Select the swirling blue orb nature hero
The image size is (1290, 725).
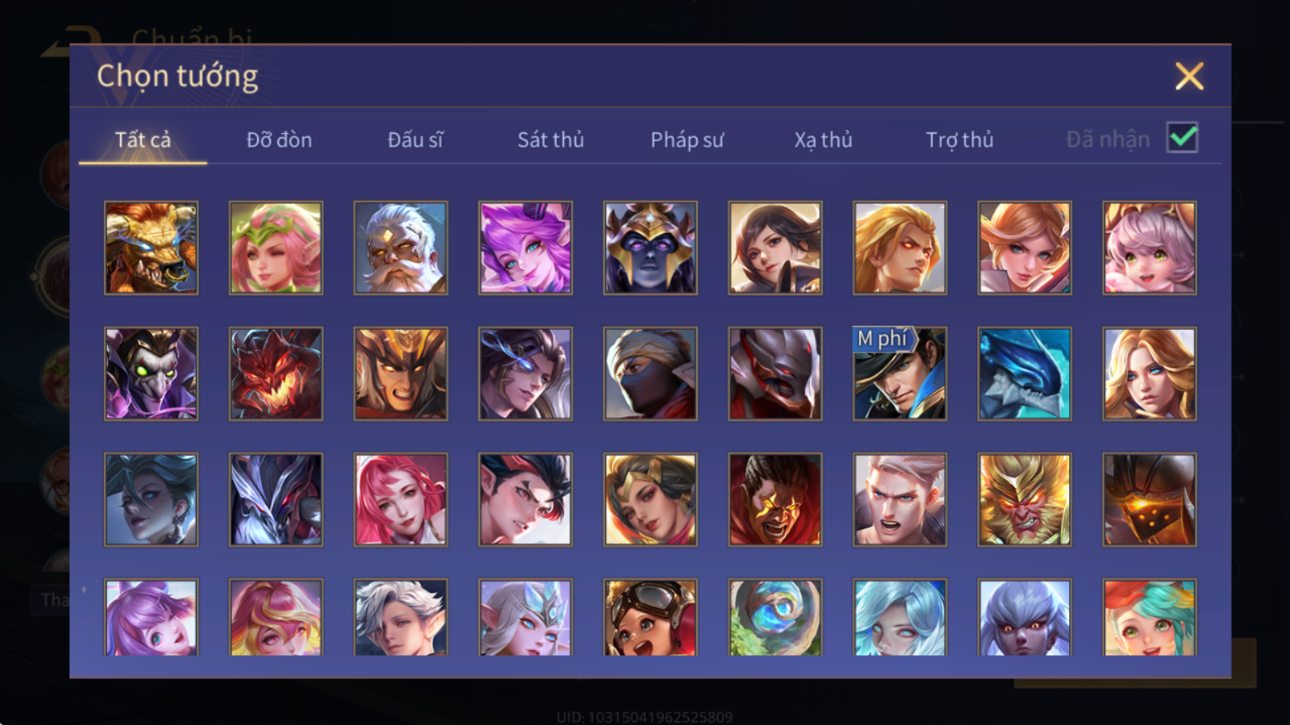click(x=775, y=618)
